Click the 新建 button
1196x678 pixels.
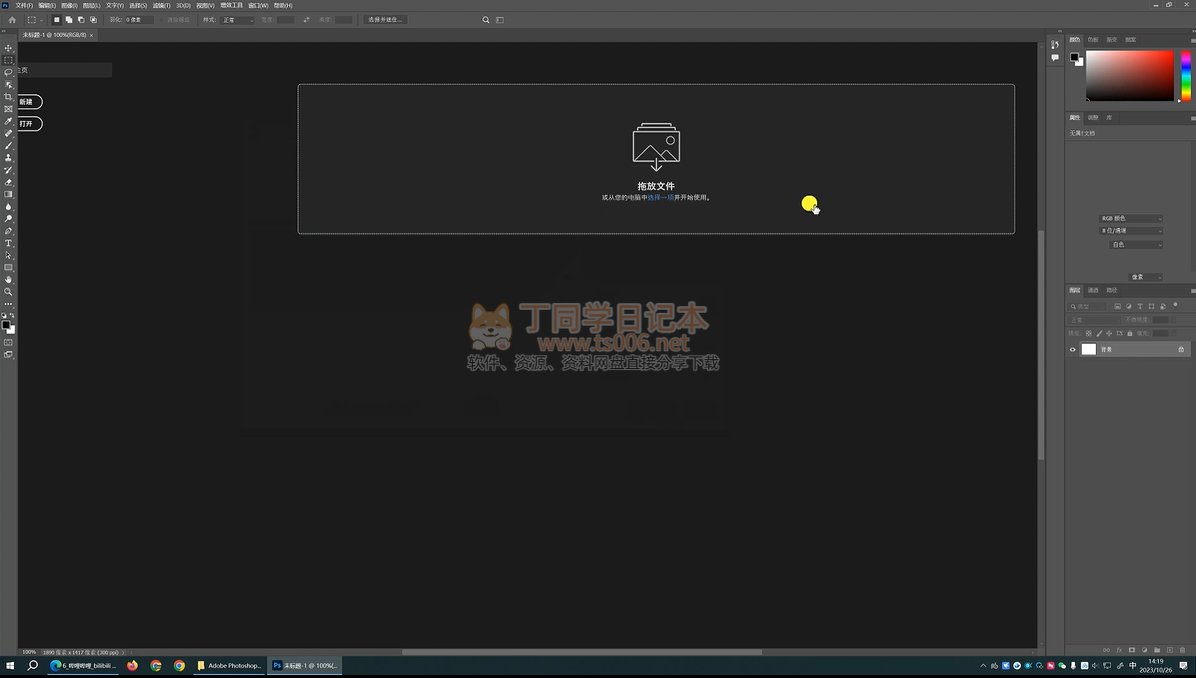pyautogui.click(x=27, y=102)
